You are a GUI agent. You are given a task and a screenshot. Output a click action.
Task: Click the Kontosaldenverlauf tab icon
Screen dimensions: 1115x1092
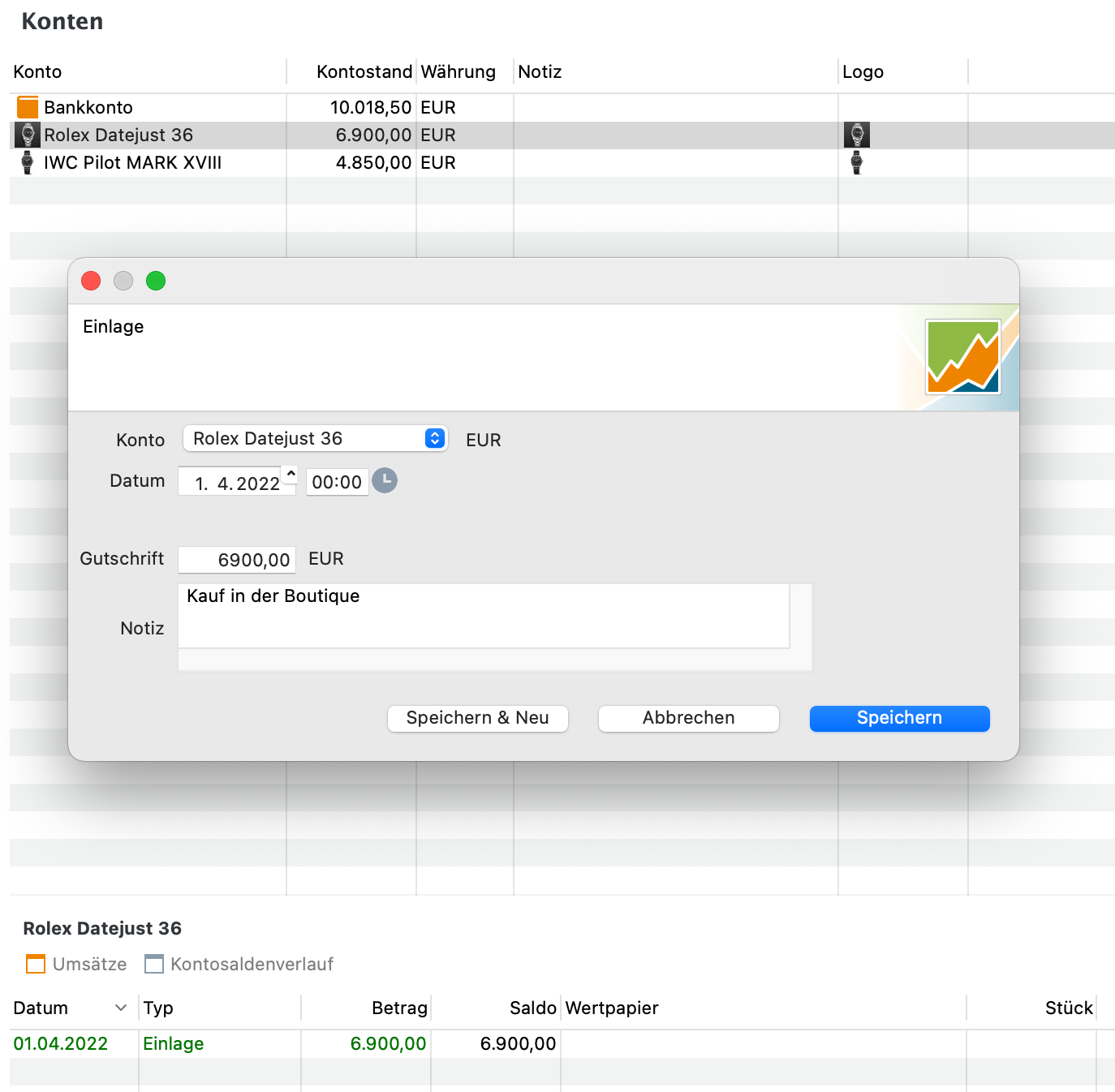[154, 964]
